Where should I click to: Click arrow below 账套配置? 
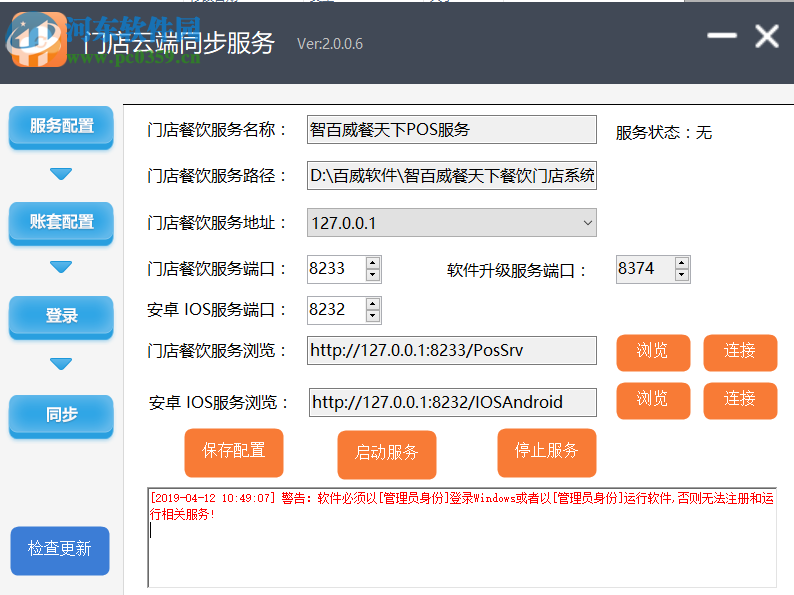click(x=61, y=267)
